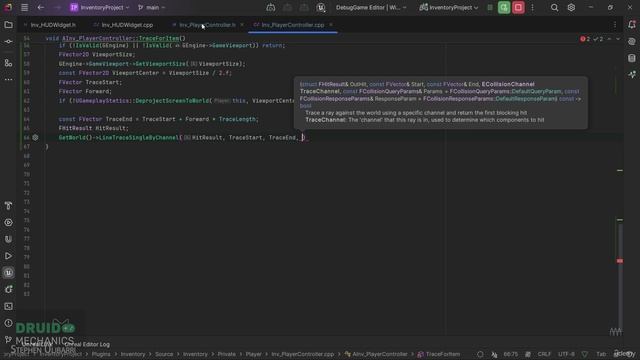Open the main branch dropdown

coord(151,7)
